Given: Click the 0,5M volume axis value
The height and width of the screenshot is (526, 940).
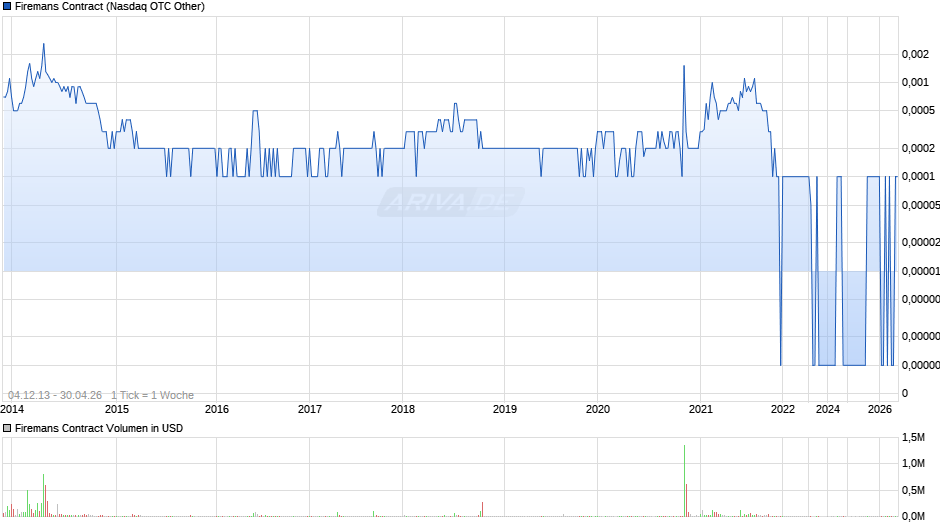Looking at the screenshot, I should pyautogui.click(x=914, y=491).
